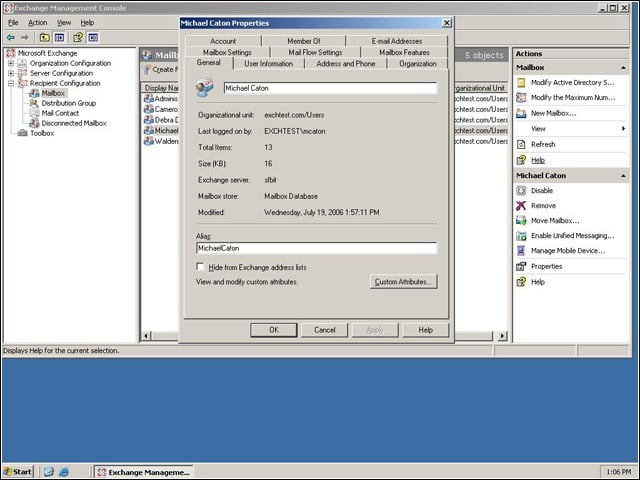Viewport: 640px width, 480px height.
Task: Select Distribution Group in the tree
Action: 69,103
